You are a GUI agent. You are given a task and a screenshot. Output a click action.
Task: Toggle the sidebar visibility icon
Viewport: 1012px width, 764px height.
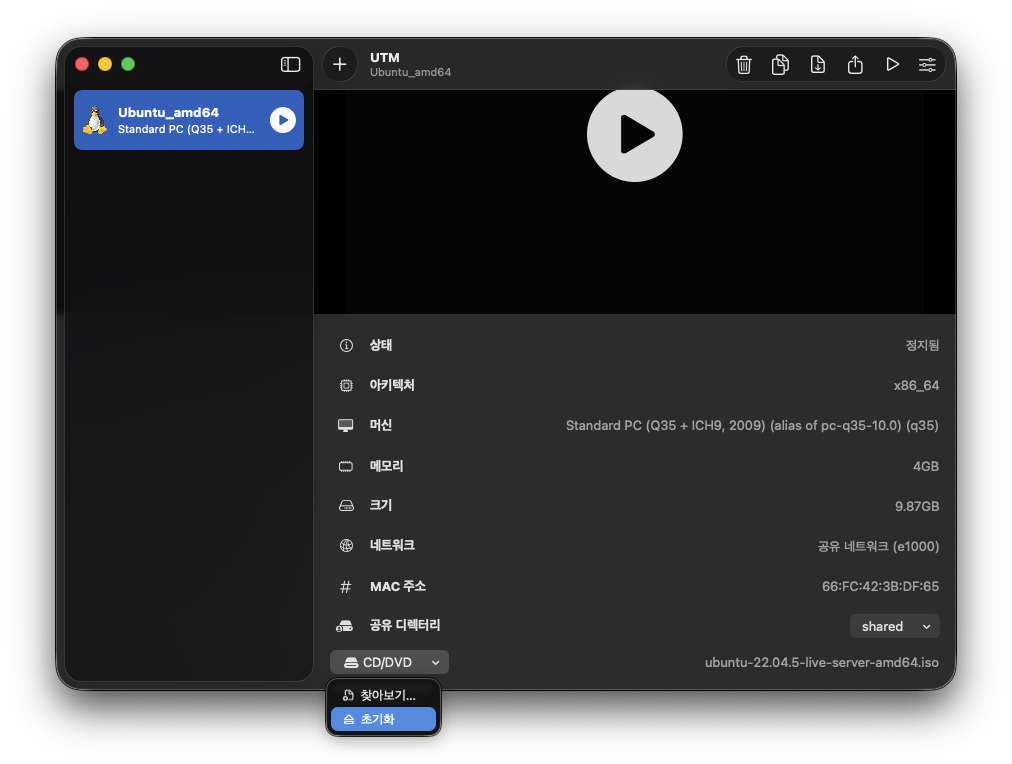(x=291, y=64)
